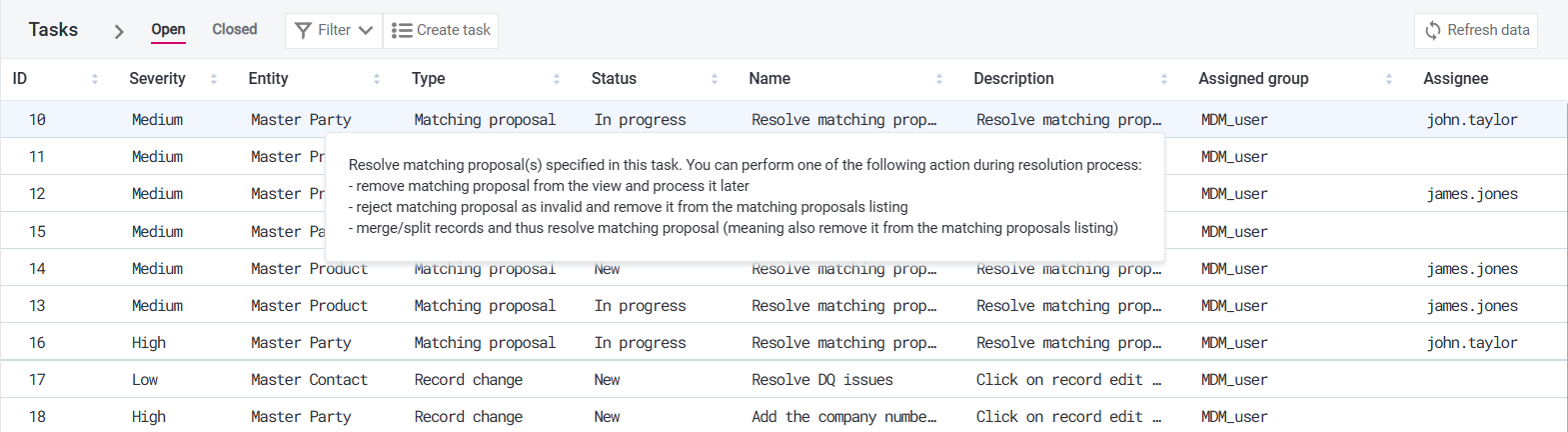Select the Open tab

pyautogui.click(x=168, y=29)
